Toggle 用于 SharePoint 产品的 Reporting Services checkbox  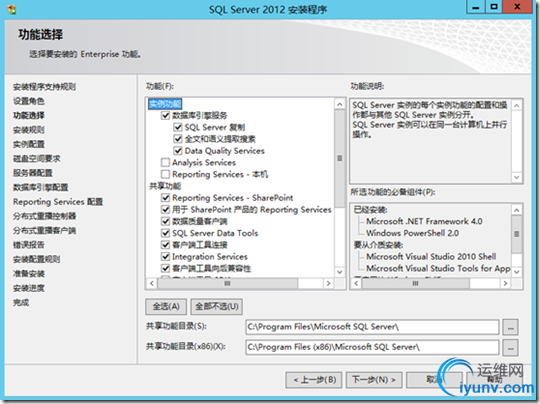pos(166,209)
